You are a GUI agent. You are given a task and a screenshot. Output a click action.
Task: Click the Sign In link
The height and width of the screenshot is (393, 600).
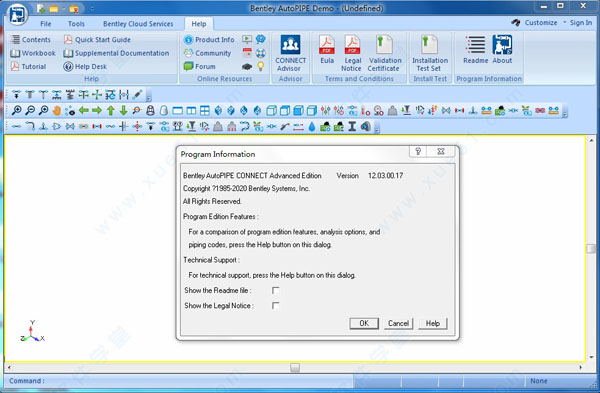point(580,23)
